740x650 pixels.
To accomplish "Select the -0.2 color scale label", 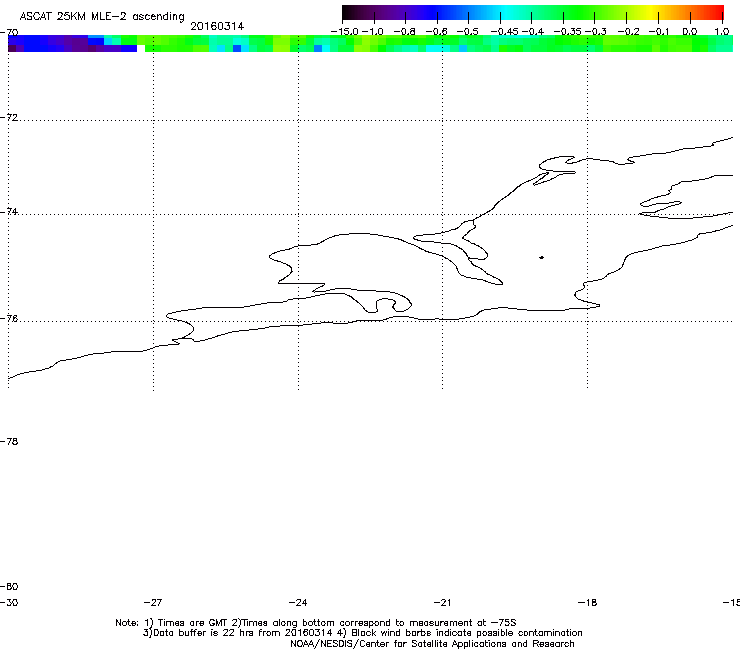I will (627, 32).
